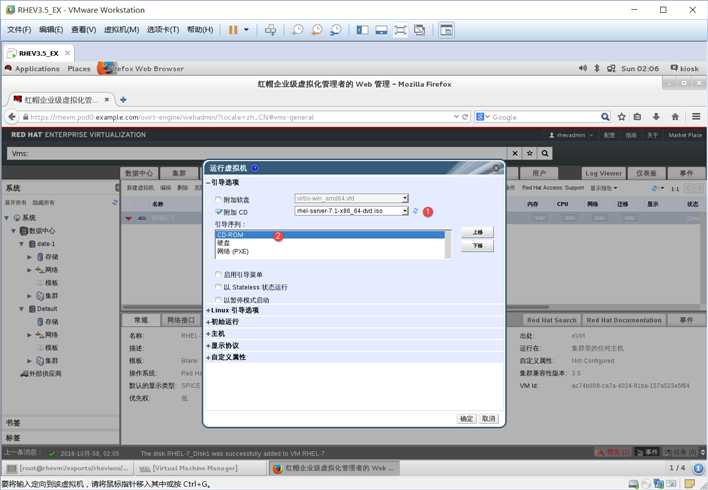Viewport: 708px width, 490px height.
Task: Click the bookmark star beside Vms search
Action: point(530,153)
